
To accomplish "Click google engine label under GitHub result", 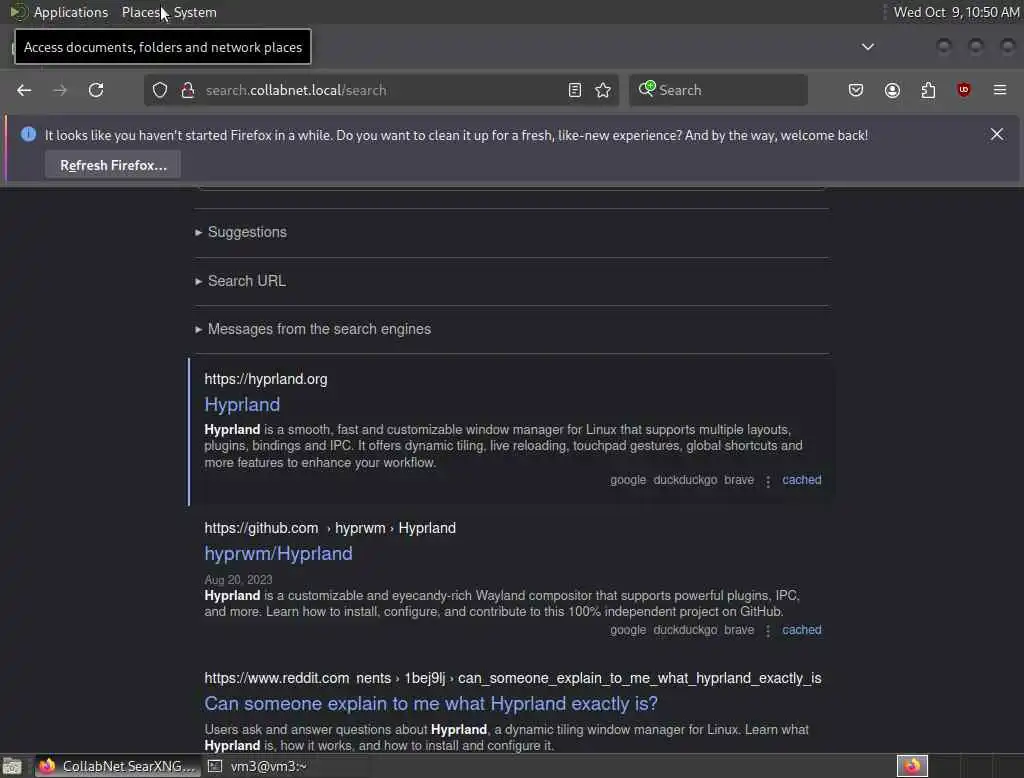I will click(628, 630).
